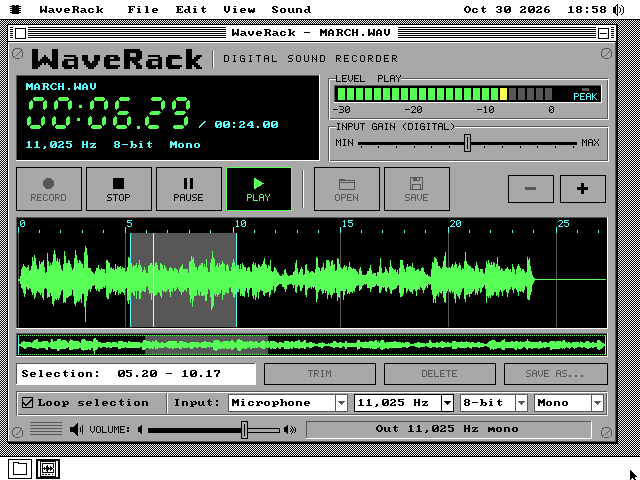
Task: Click the yellow playhead line in waveform
Action: coord(153,280)
